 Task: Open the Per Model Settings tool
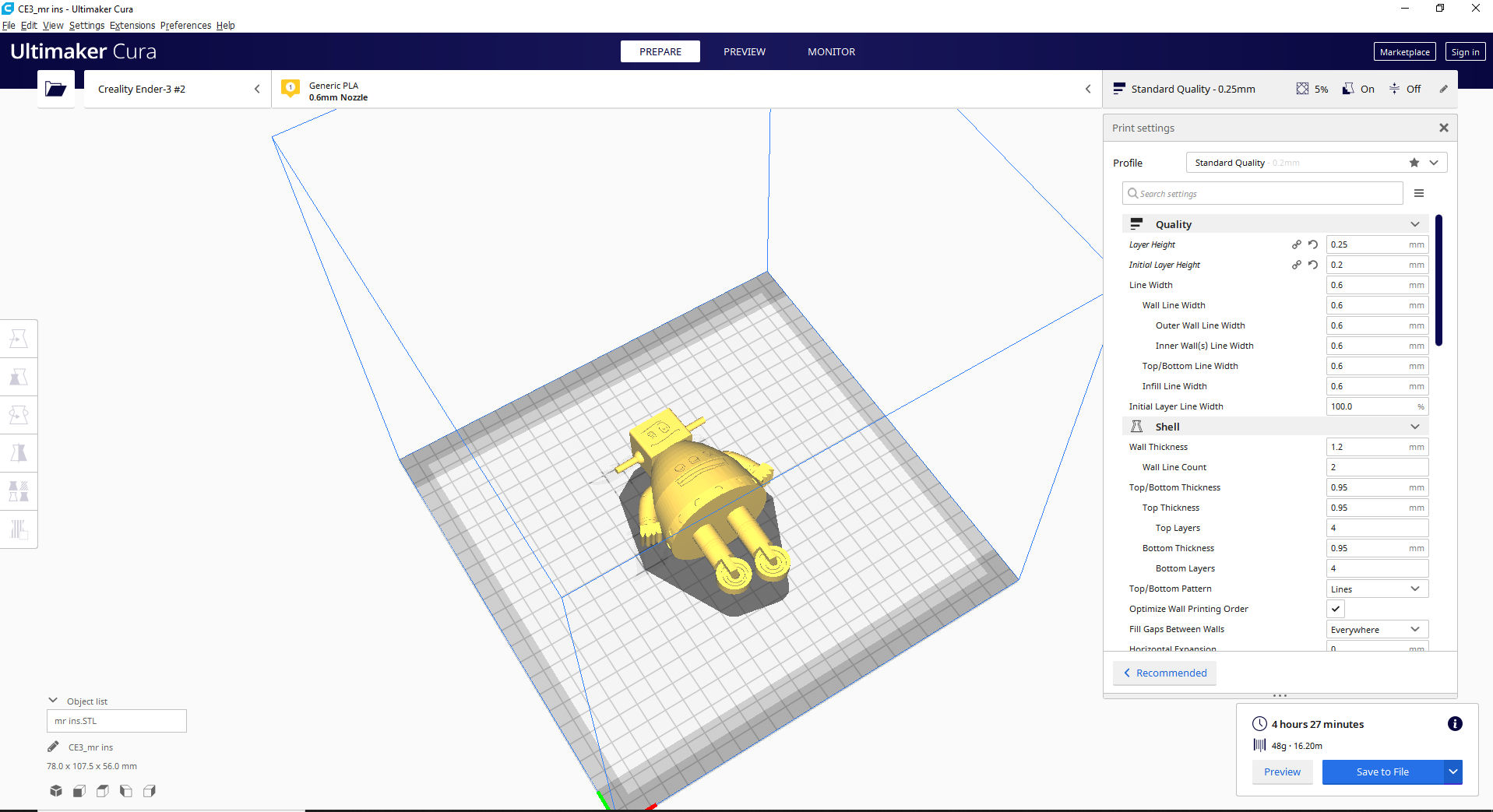[x=19, y=491]
